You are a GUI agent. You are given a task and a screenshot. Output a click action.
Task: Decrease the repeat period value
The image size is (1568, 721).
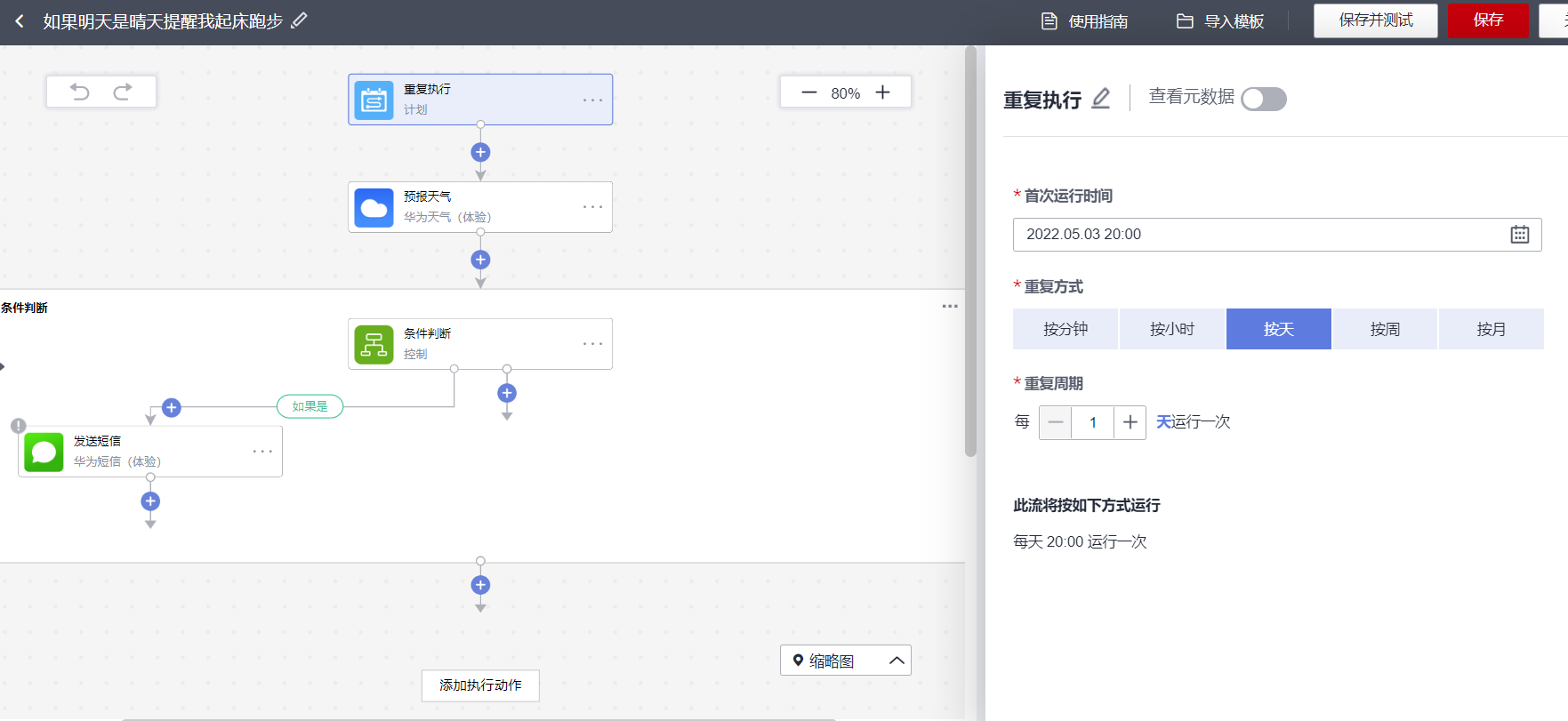[1056, 422]
